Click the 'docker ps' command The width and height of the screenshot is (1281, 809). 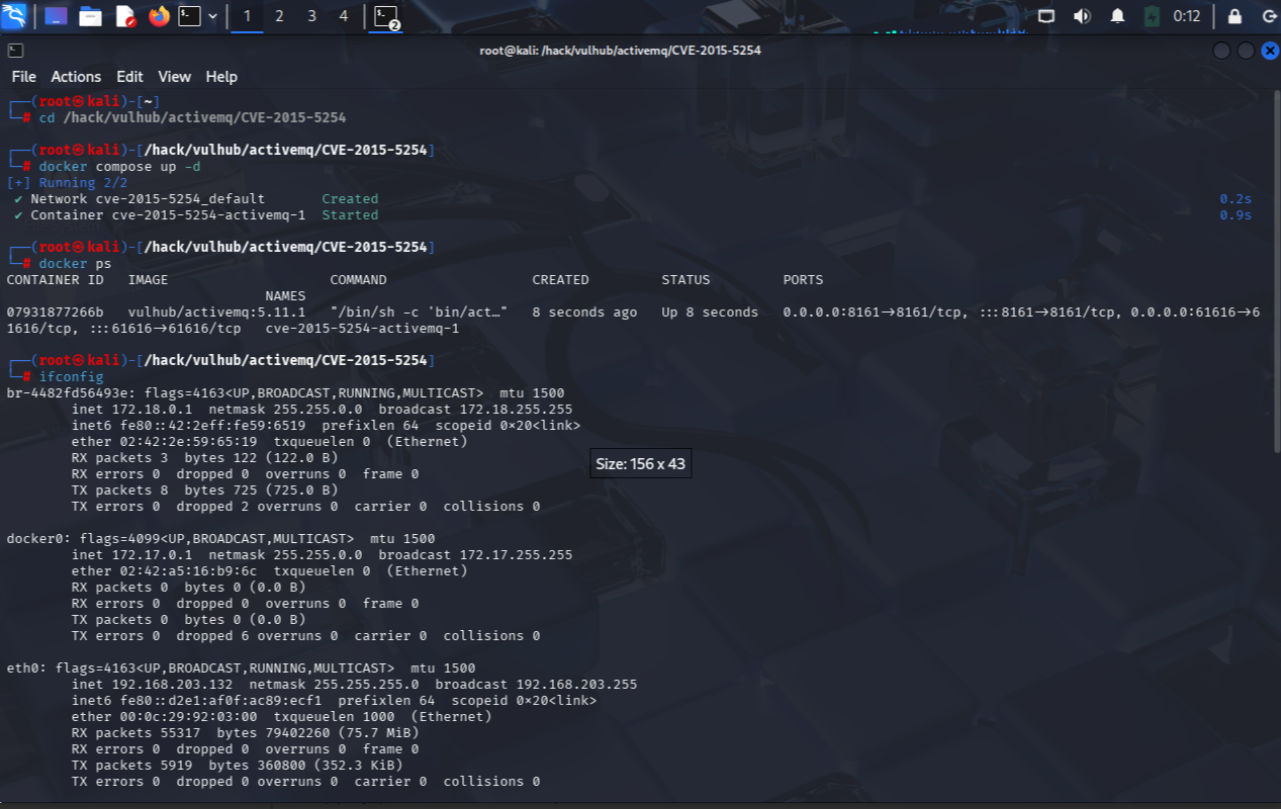[76, 264]
